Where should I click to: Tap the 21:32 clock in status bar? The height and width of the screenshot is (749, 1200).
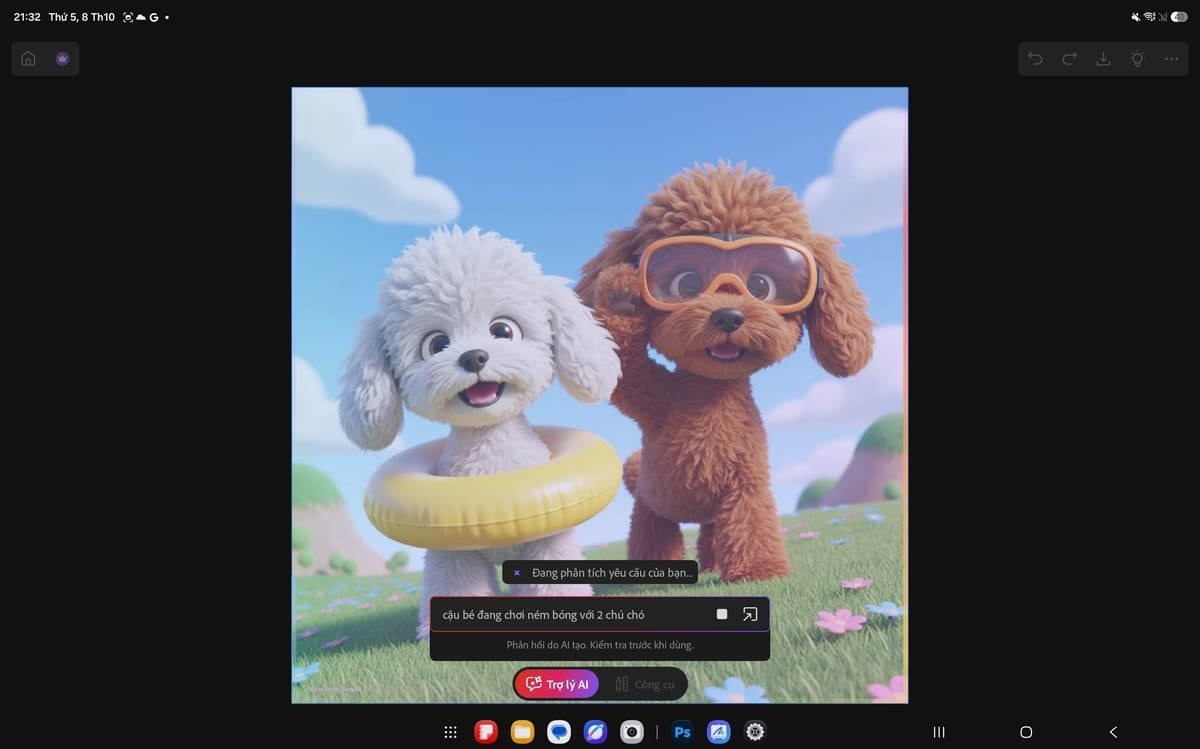pyautogui.click(x=27, y=17)
